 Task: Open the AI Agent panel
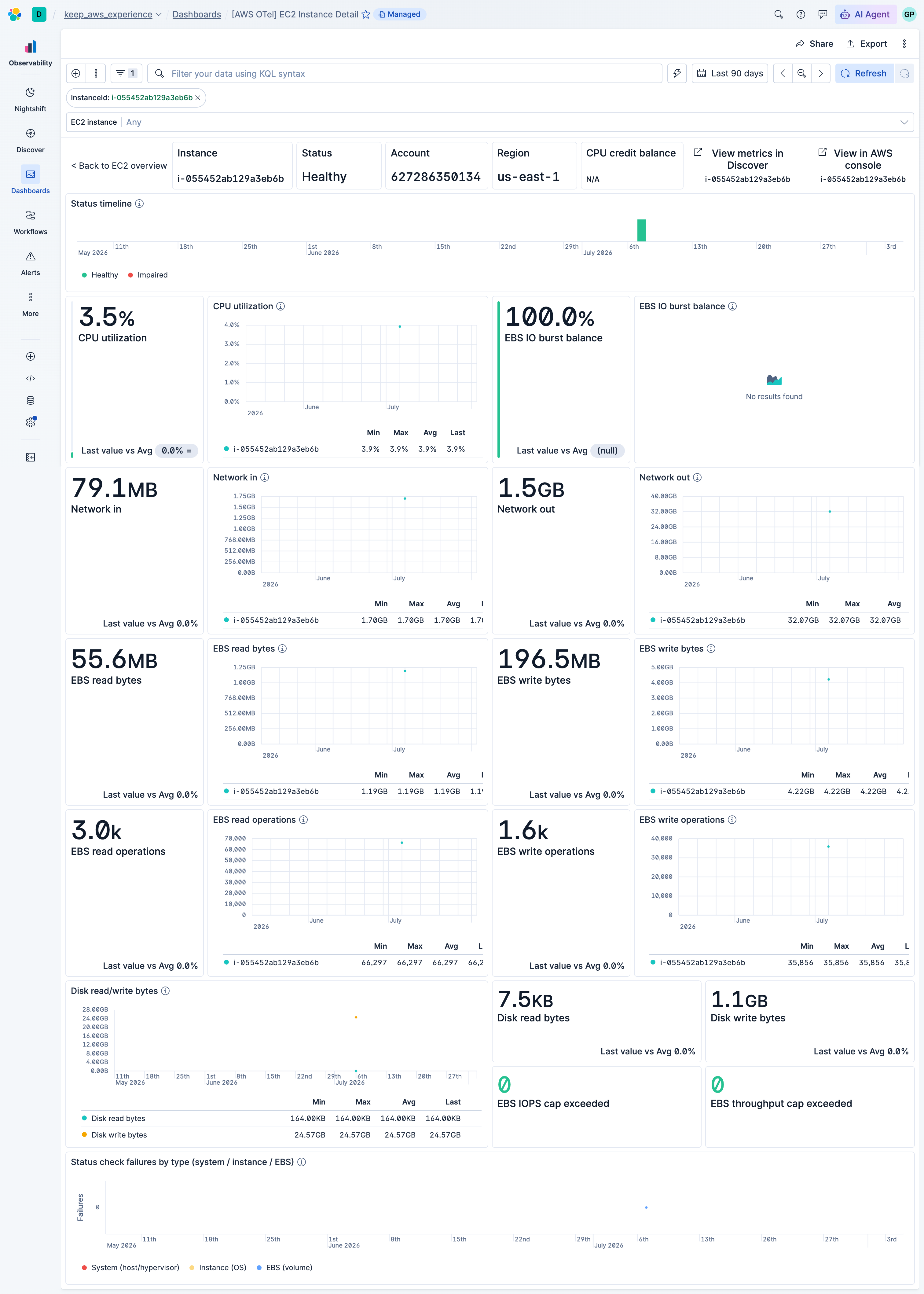[x=865, y=14]
